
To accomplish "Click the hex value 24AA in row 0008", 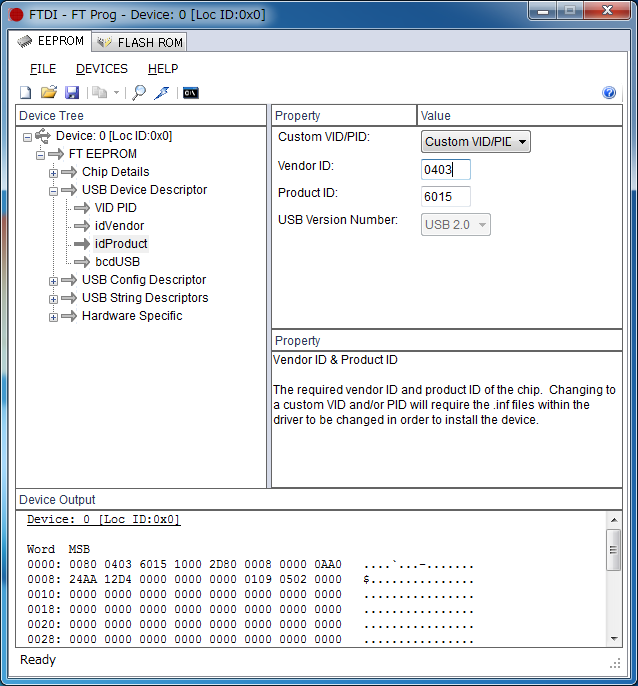I will click(83, 579).
